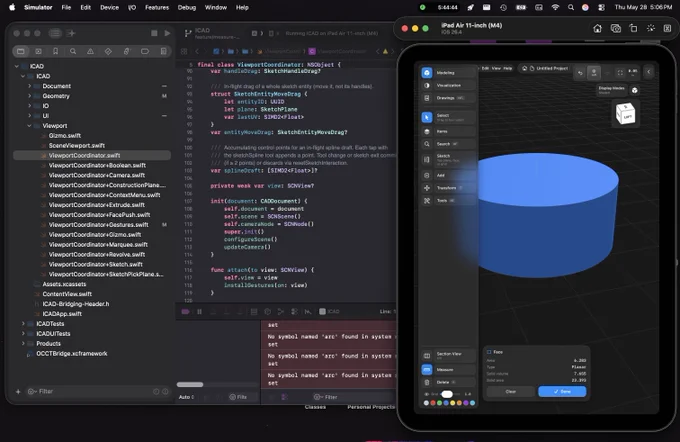The width and height of the screenshot is (680, 442).
Task: Pick the red color swatch
Action: (x=433, y=403)
